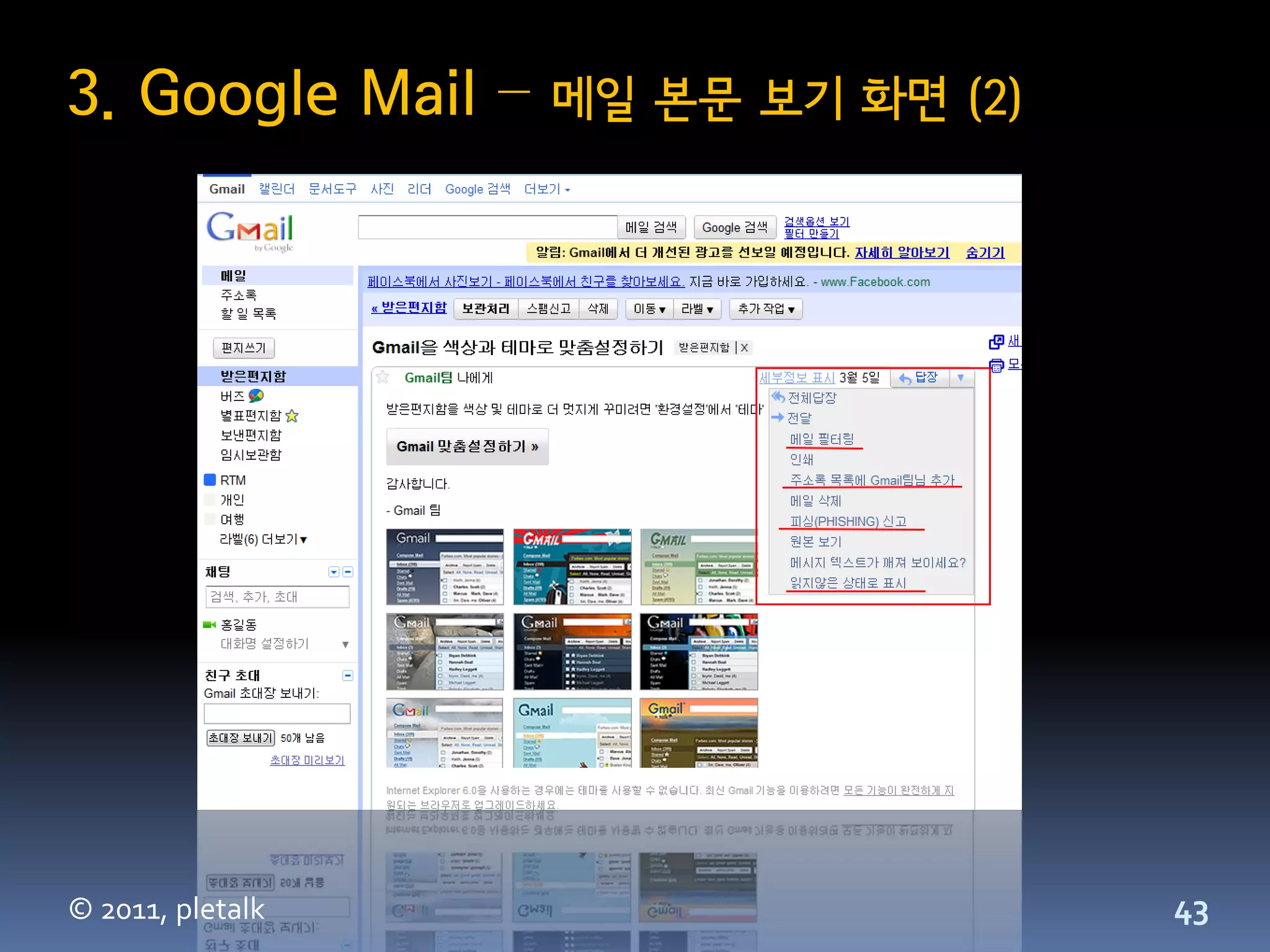Expand 라벨(6) 더보기 list
1270x952 pixels.
(x=264, y=539)
